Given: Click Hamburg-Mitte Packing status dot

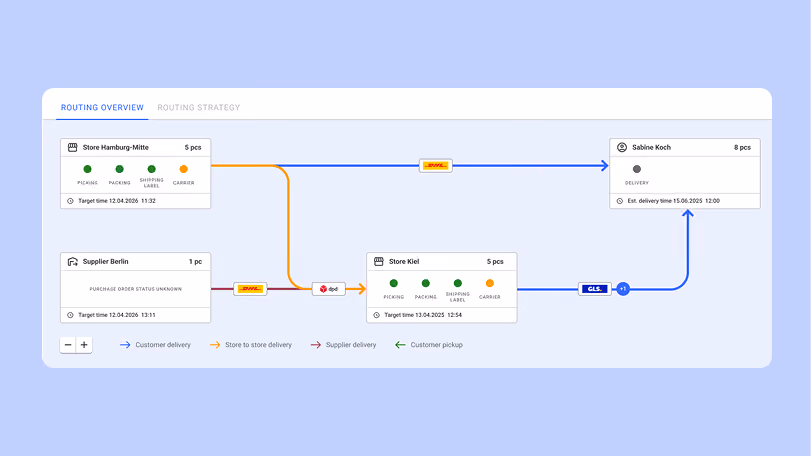Looking at the screenshot, I should click(119, 169).
